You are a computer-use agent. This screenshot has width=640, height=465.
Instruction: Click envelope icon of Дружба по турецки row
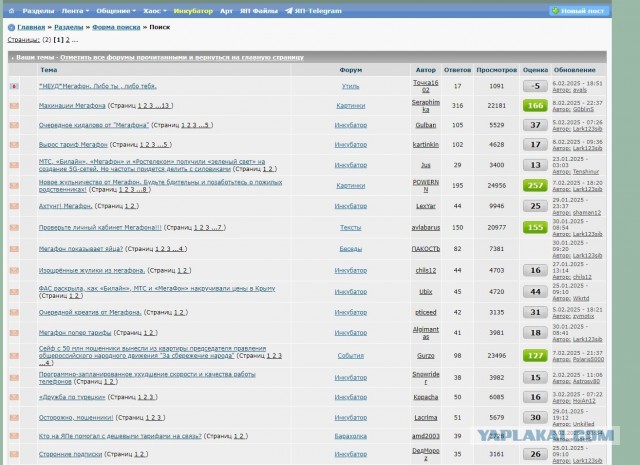coord(14,397)
